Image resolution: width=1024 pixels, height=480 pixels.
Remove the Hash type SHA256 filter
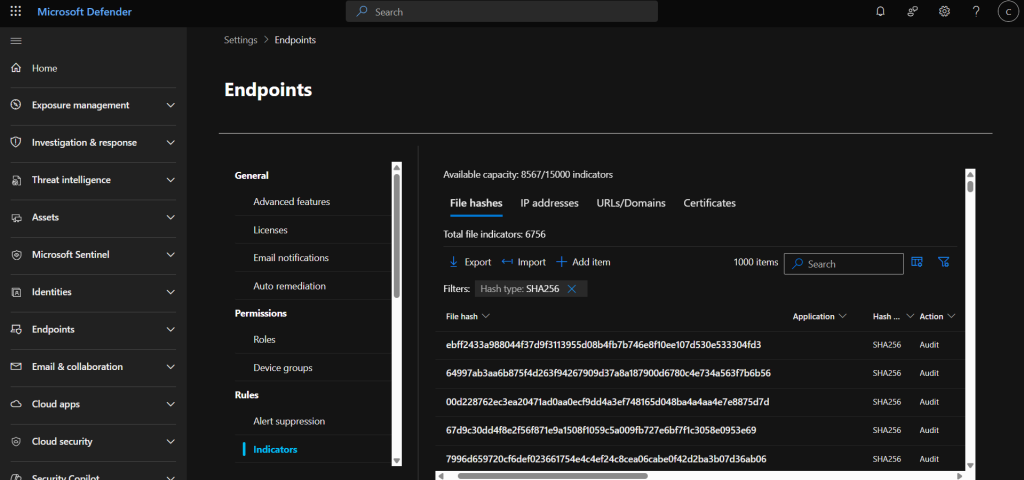click(571, 289)
